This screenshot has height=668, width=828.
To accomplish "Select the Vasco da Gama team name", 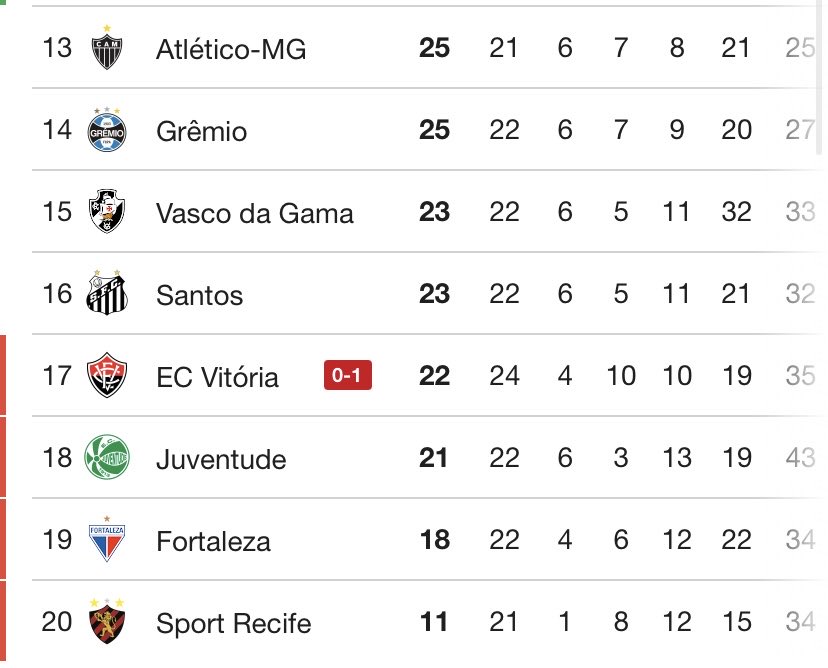I will [x=254, y=213].
